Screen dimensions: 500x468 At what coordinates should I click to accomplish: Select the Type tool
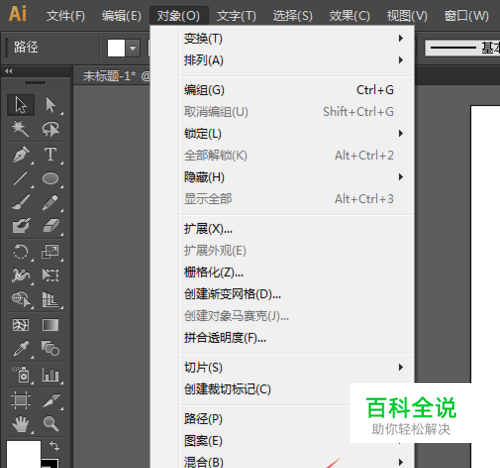pos(51,154)
